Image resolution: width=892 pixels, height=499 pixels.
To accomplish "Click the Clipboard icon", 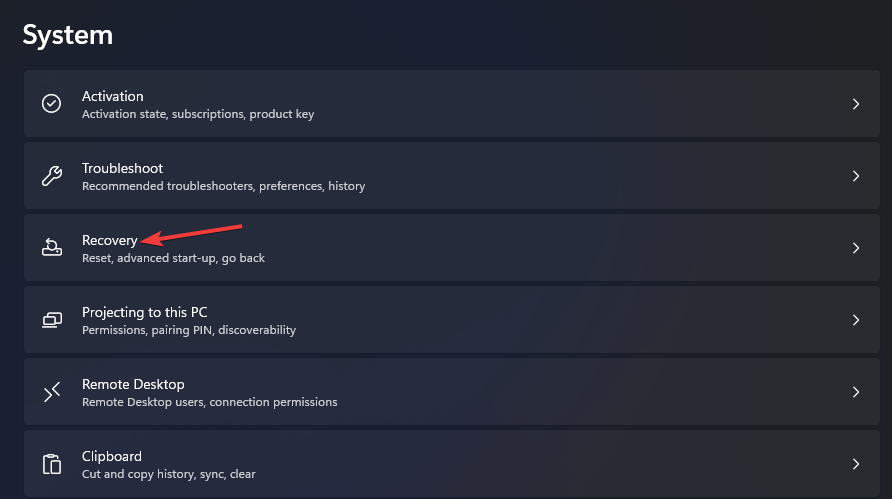I will pos(52,464).
